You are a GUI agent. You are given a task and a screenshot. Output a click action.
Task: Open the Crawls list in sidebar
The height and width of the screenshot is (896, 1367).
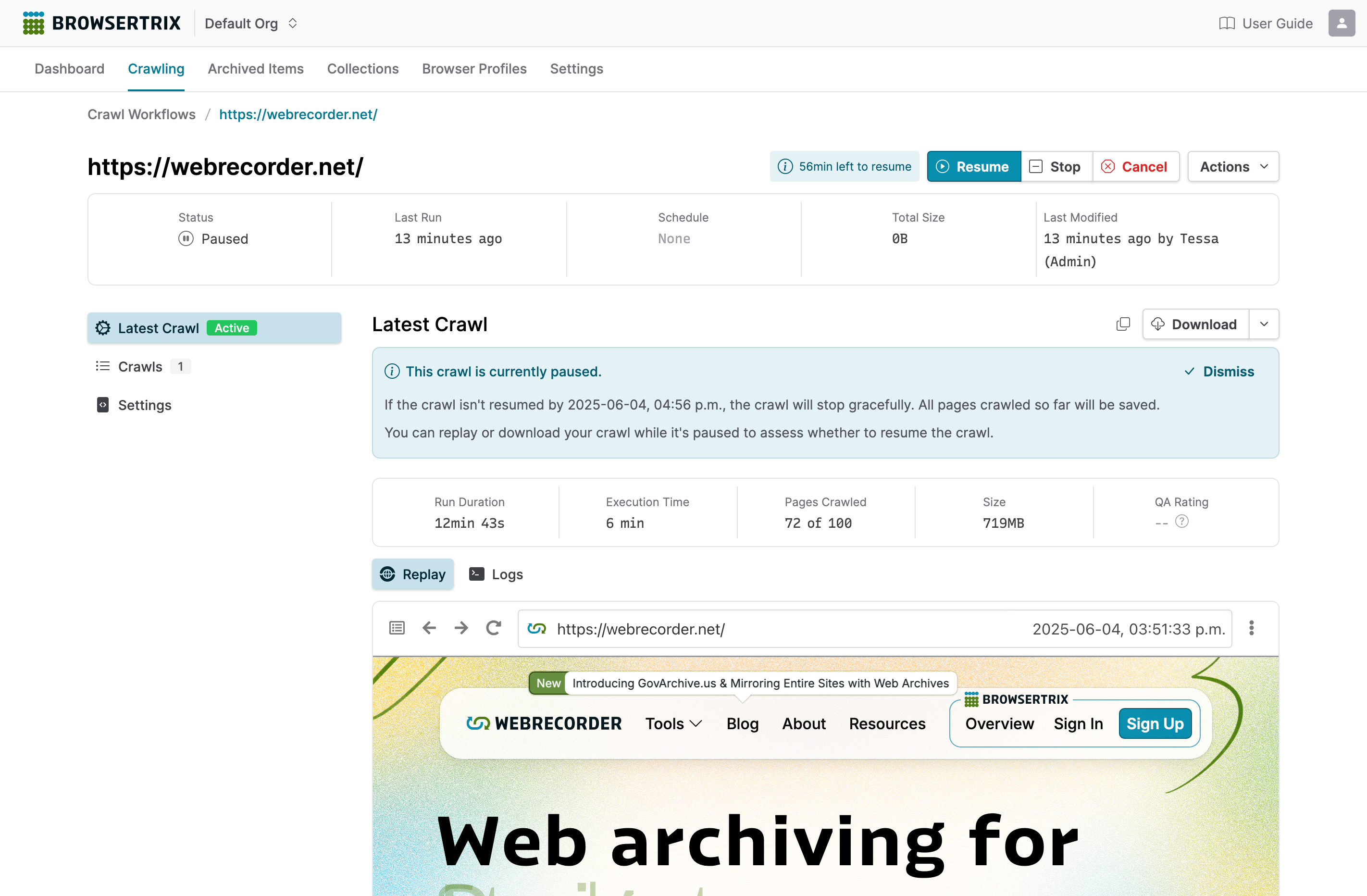[x=214, y=366]
